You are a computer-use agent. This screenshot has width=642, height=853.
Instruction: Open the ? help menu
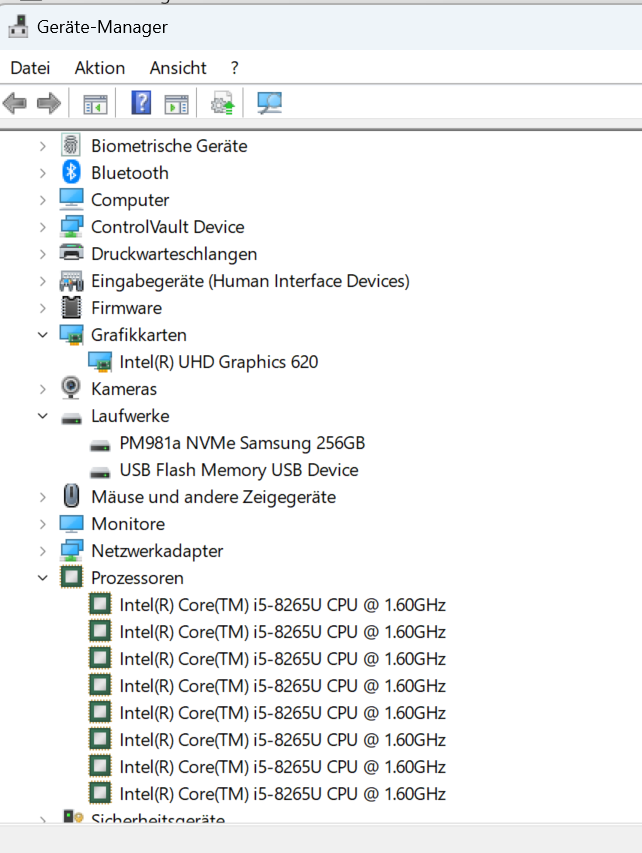[x=234, y=68]
